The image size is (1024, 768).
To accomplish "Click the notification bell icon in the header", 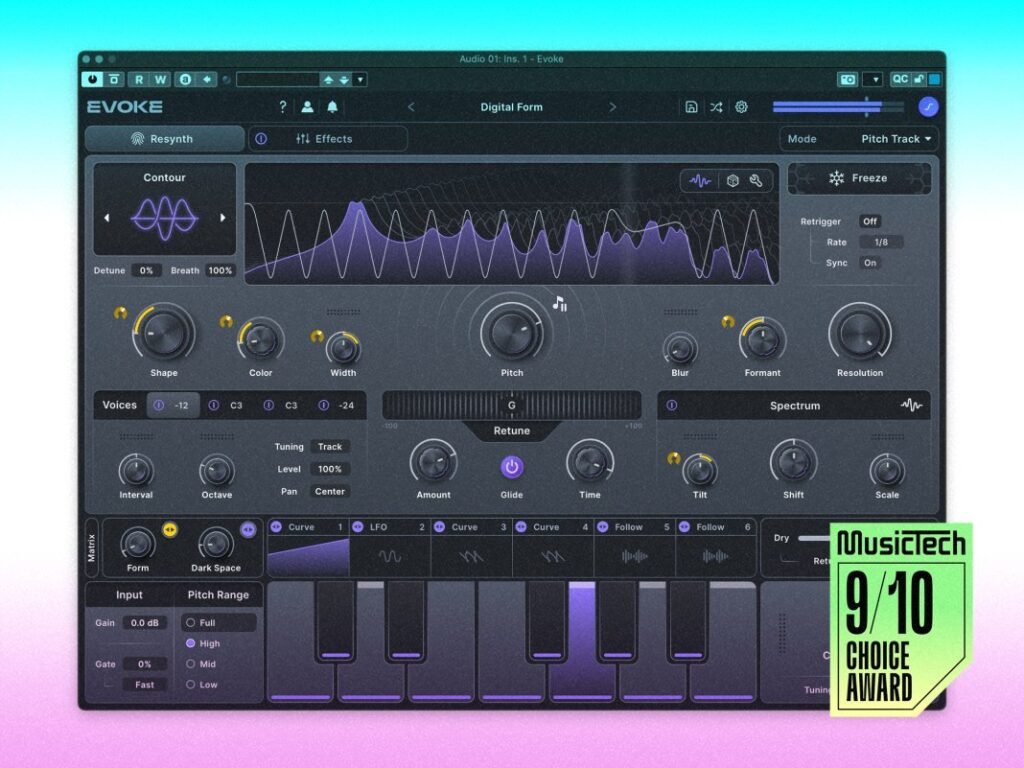I will click(332, 105).
